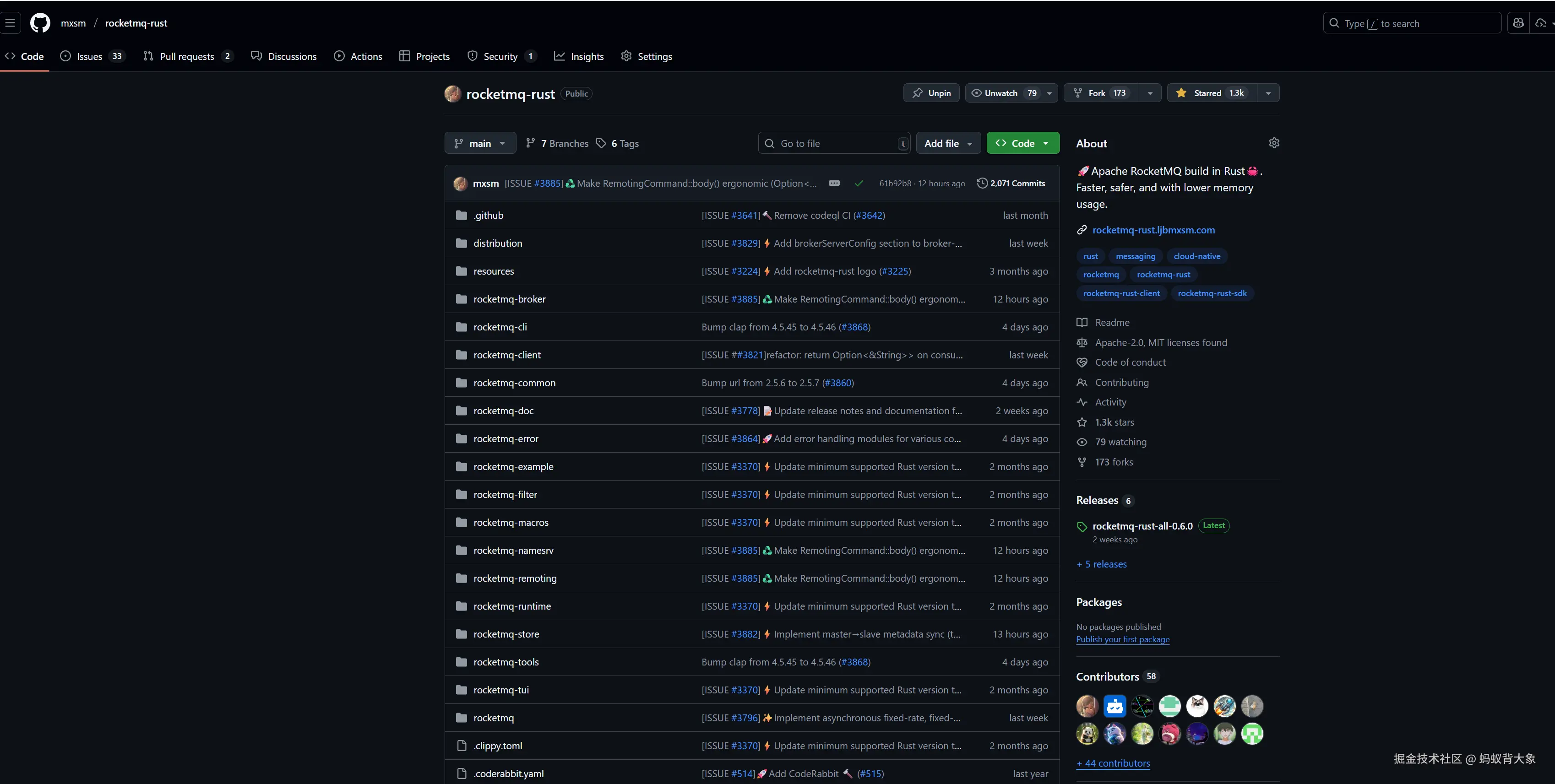Screen dimensions: 1555x784
Task: Select the Code tab
Action: (25, 56)
